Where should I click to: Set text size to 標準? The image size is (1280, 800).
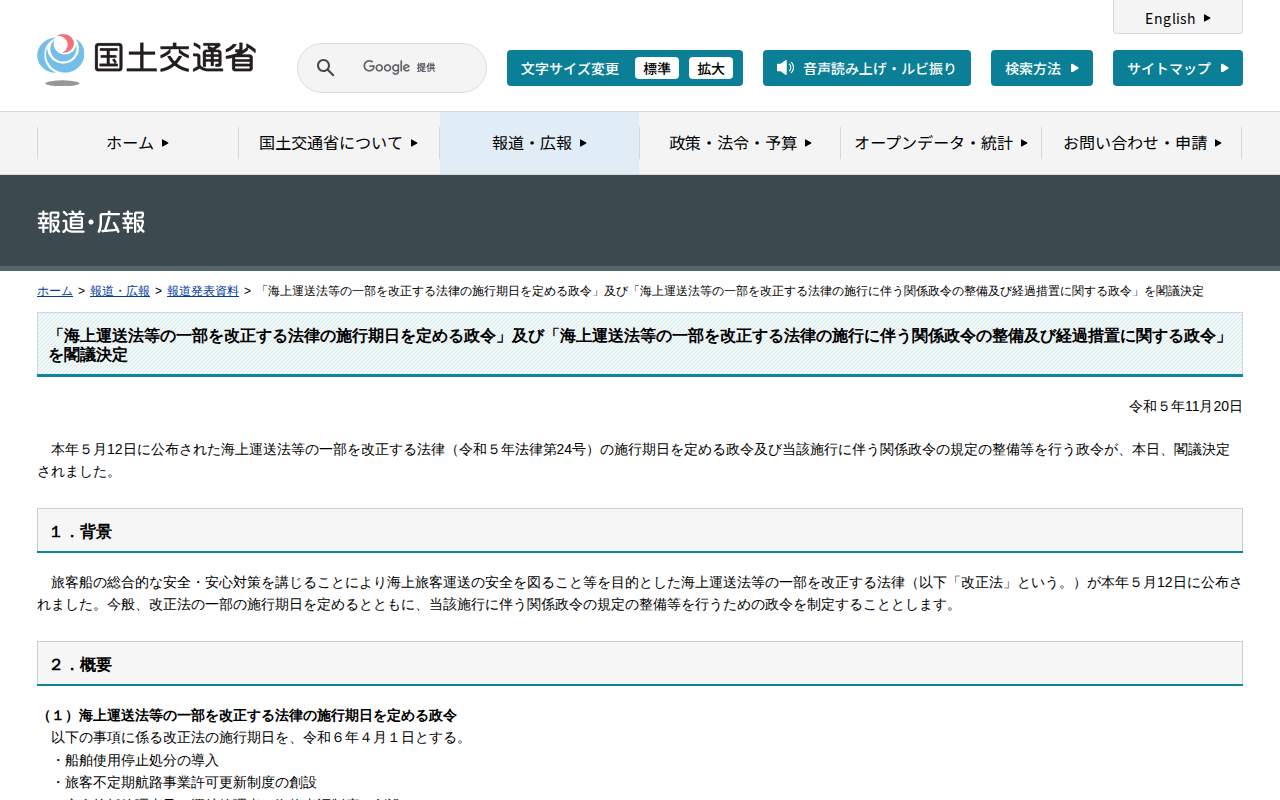(657, 68)
